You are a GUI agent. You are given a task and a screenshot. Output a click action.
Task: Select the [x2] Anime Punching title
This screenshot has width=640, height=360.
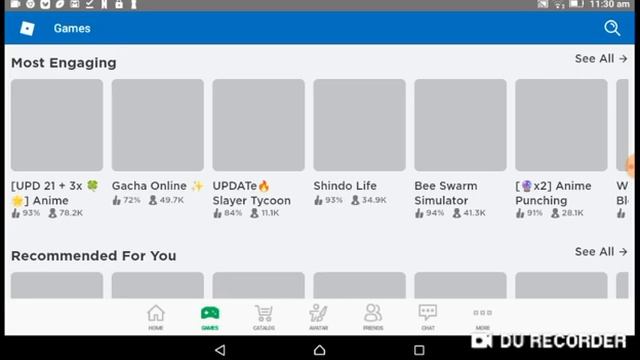click(x=553, y=193)
